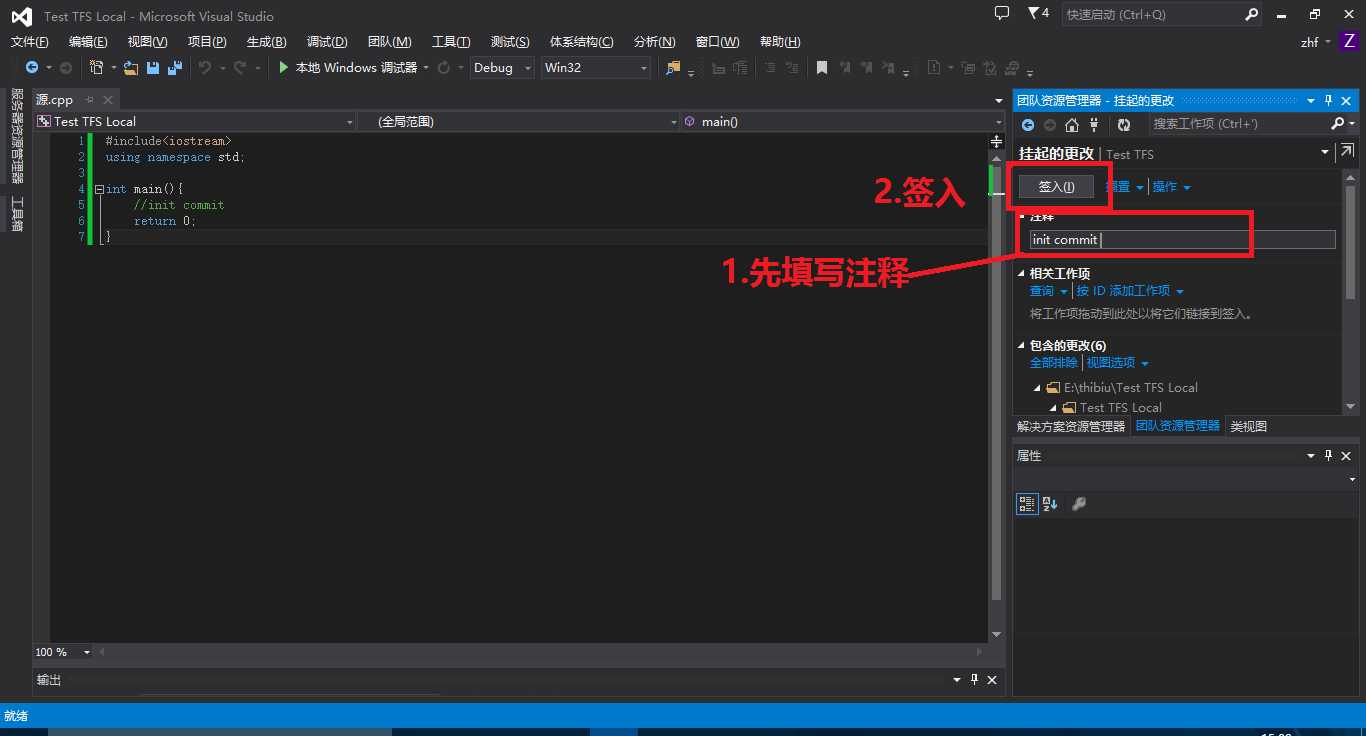This screenshot has height=736, width=1366.
Task: Collapse the main() function code fold
Action: 99,189
